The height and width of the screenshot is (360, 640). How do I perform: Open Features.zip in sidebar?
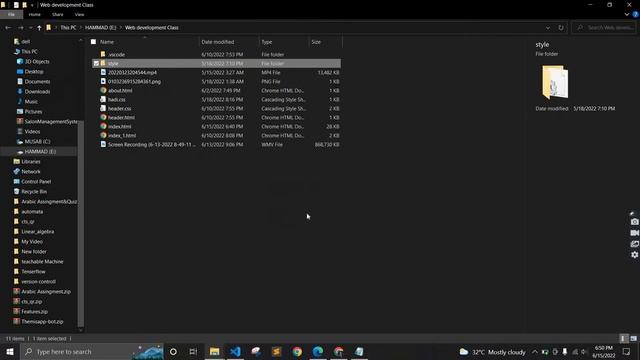coord(34,311)
